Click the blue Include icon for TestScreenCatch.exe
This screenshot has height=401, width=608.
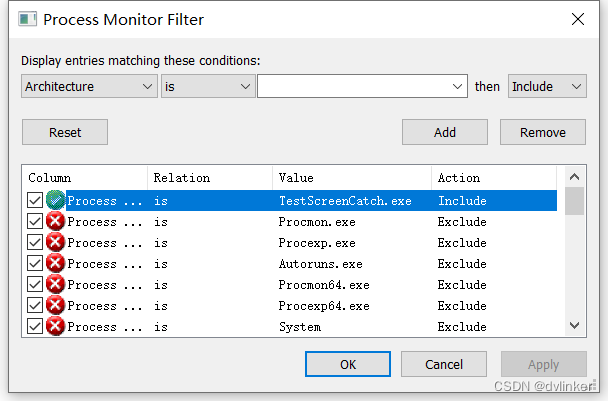pos(55,200)
